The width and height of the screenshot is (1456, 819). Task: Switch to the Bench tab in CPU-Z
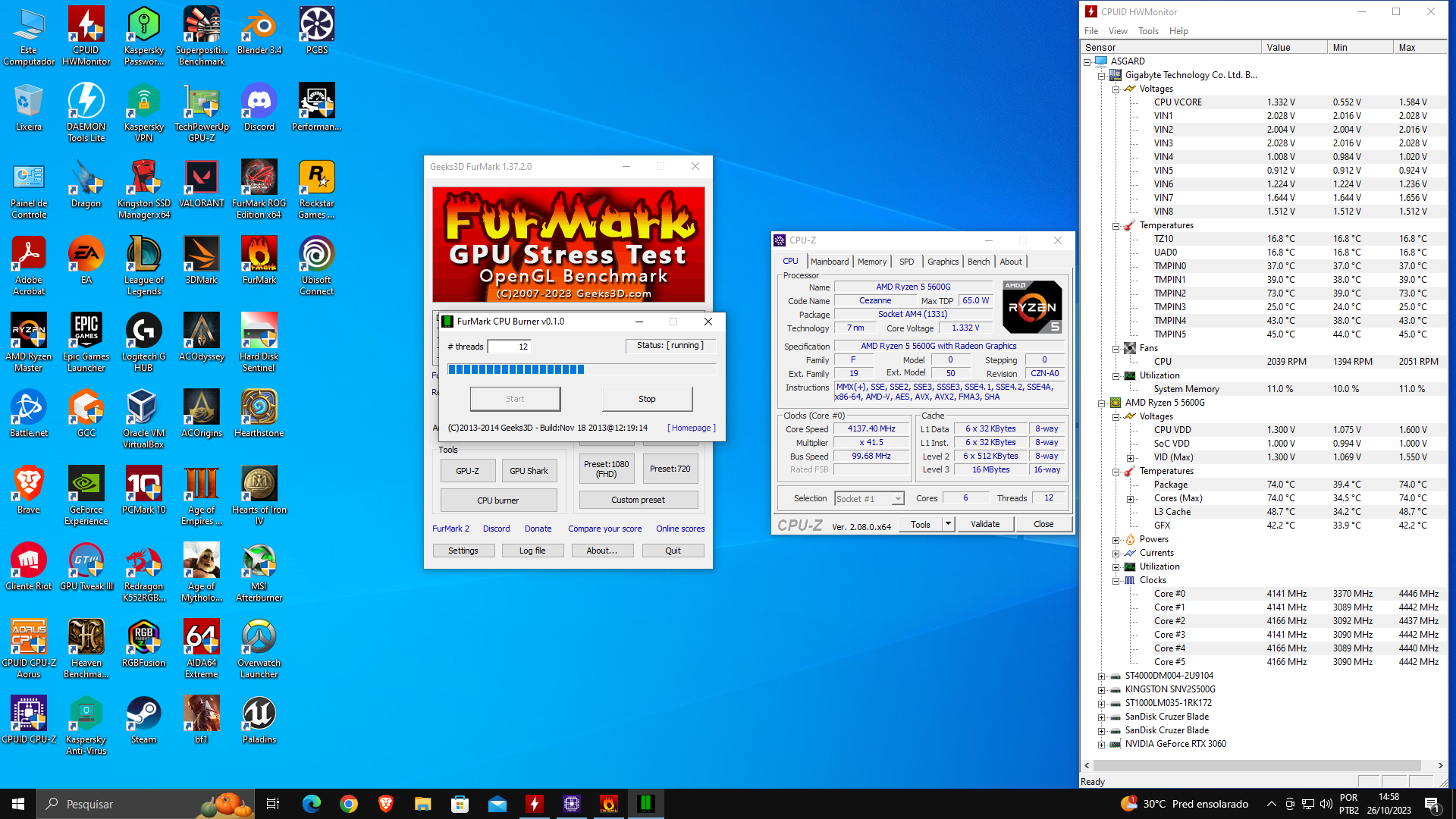click(978, 262)
